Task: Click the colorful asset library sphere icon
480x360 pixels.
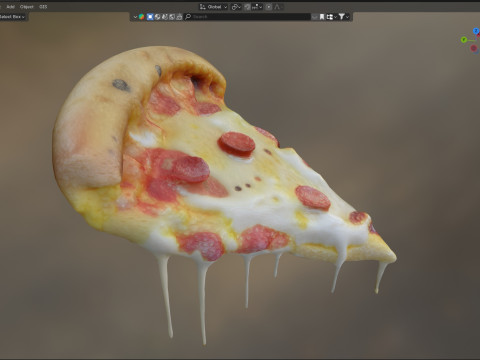Action: point(142,17)
